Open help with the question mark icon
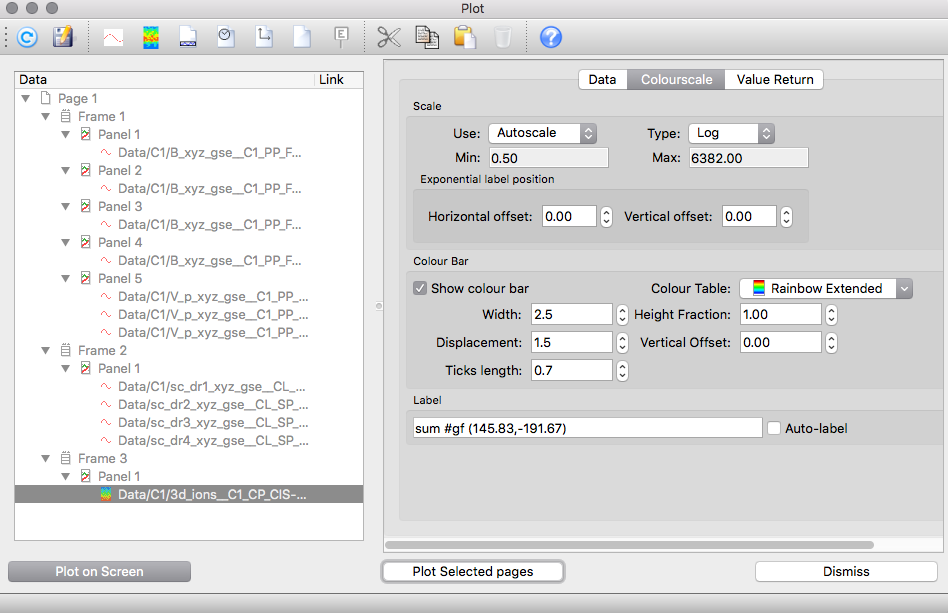 click(551, 38)
